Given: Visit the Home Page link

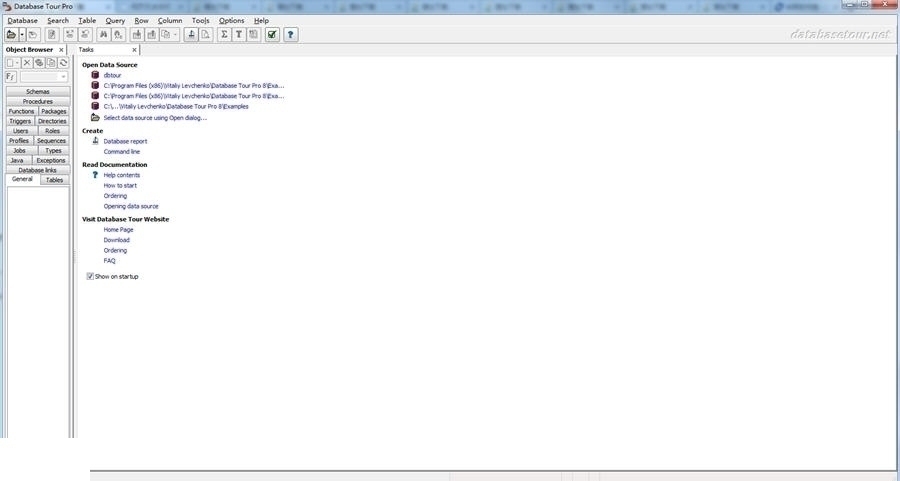Looking at the screenshot, I should point(118,230).
